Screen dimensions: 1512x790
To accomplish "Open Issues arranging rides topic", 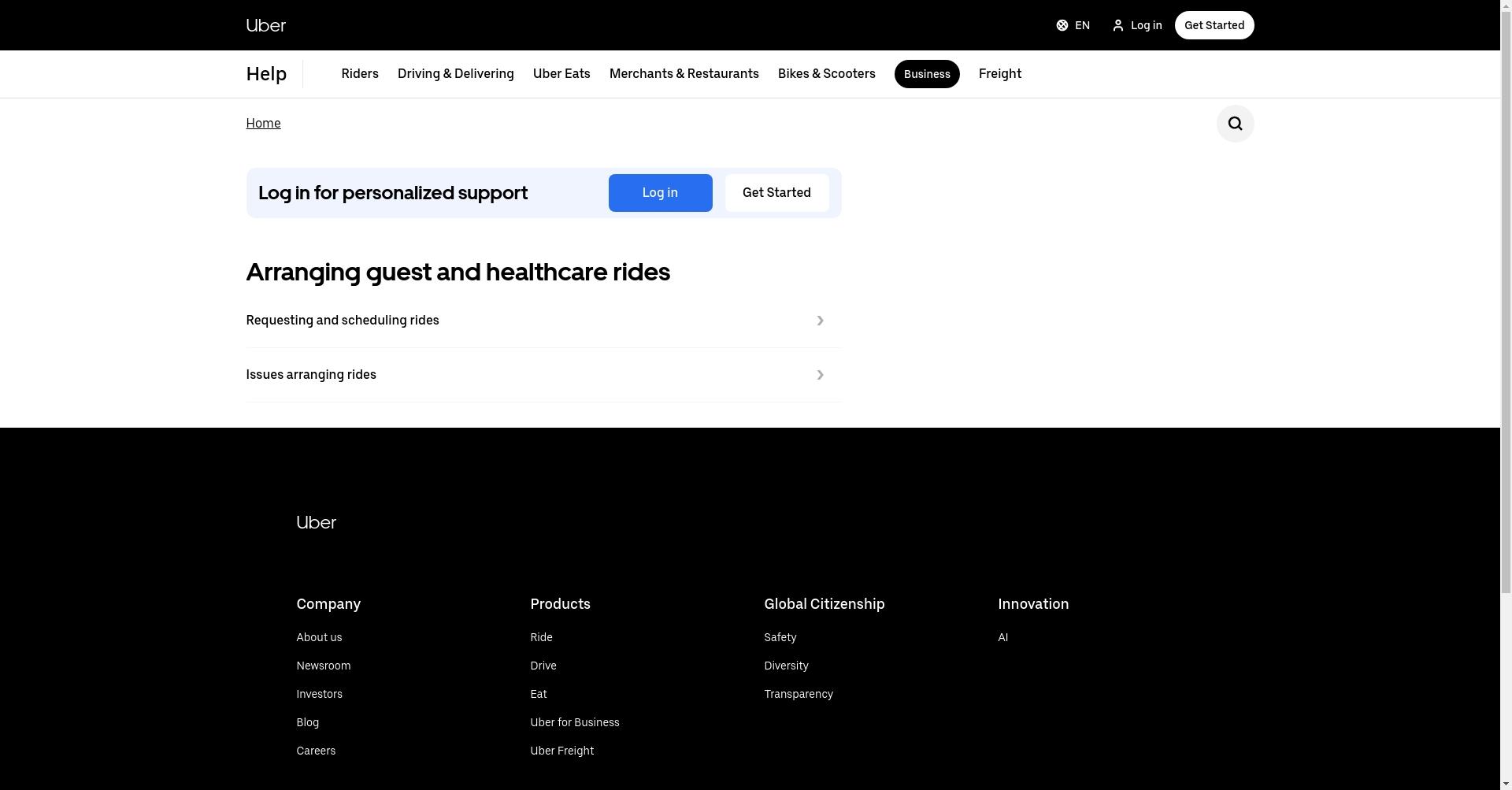I will click(543, 375).
